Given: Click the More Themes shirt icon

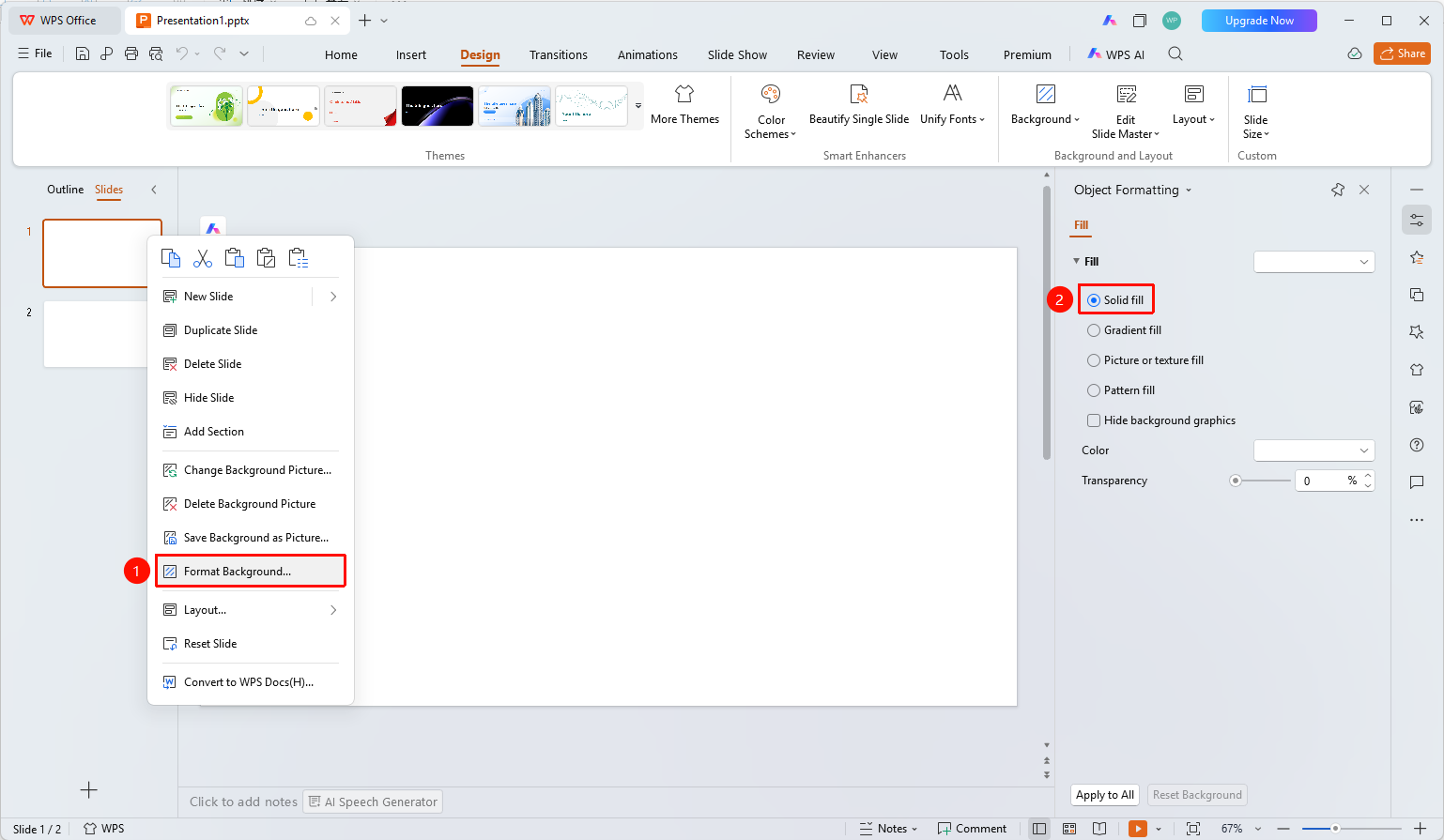Looking at the screenshot, I should point(684,94).
